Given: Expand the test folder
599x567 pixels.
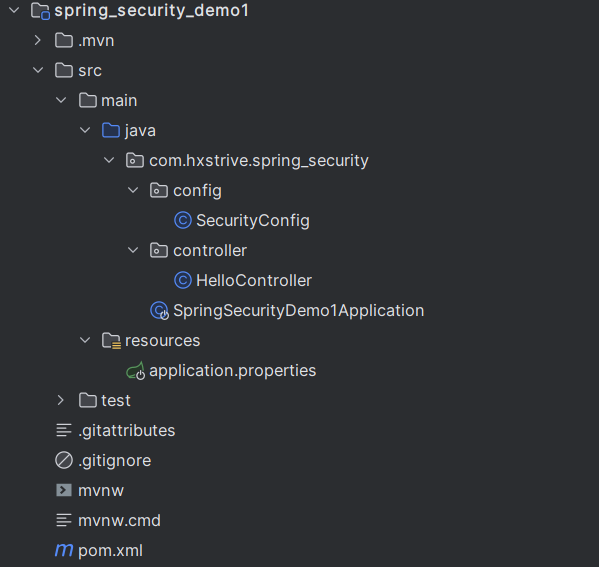Looking at the screenshot, I should 61,400.
